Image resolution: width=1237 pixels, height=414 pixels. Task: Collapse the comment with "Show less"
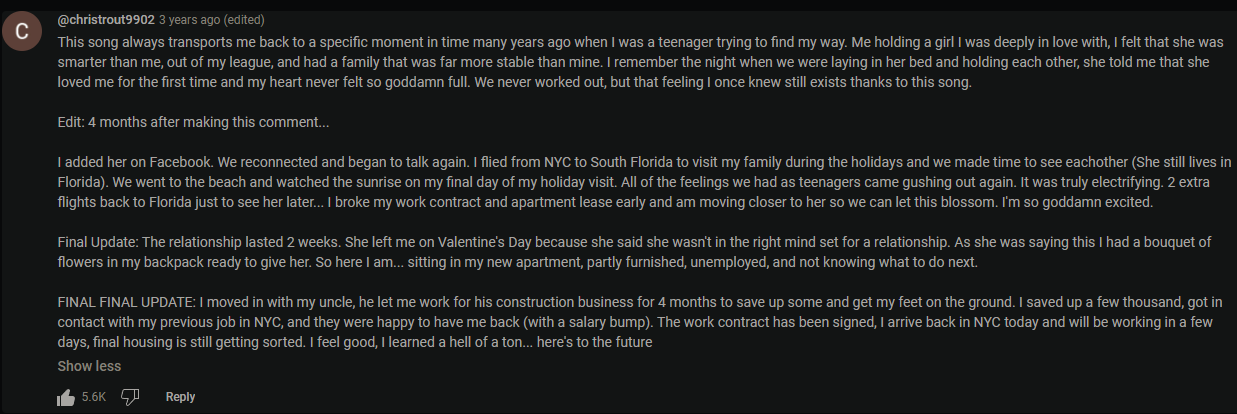89,366
